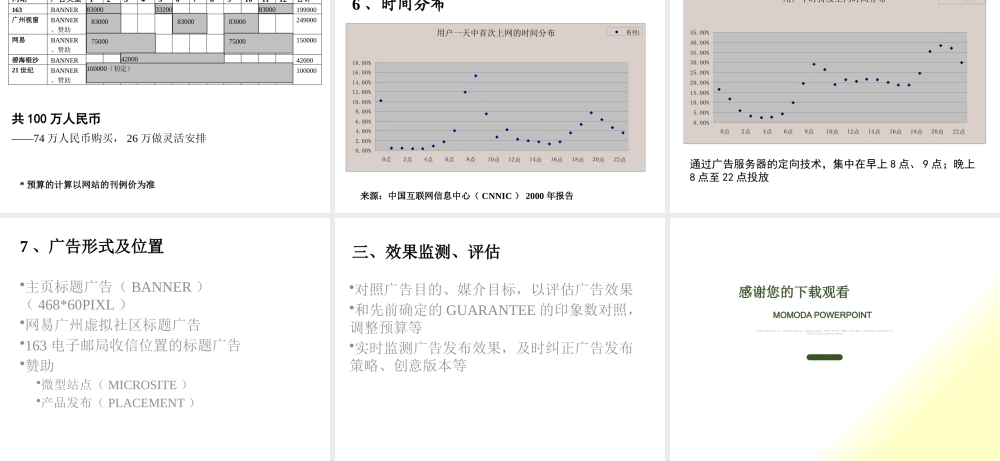Screen dimensions: 1000x461
Task: Click the 共 100 万人民币 heading
Action: coord(56,119)
